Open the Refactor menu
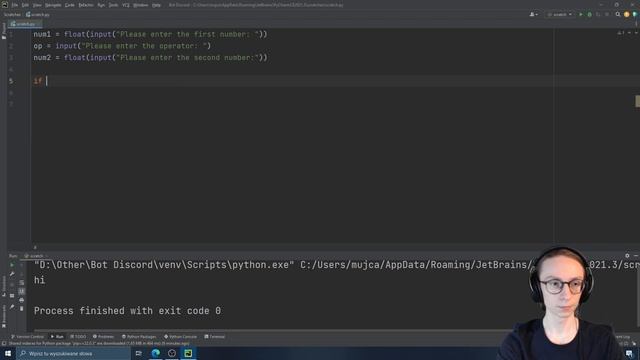640x360 pixels. pos(86,5)
